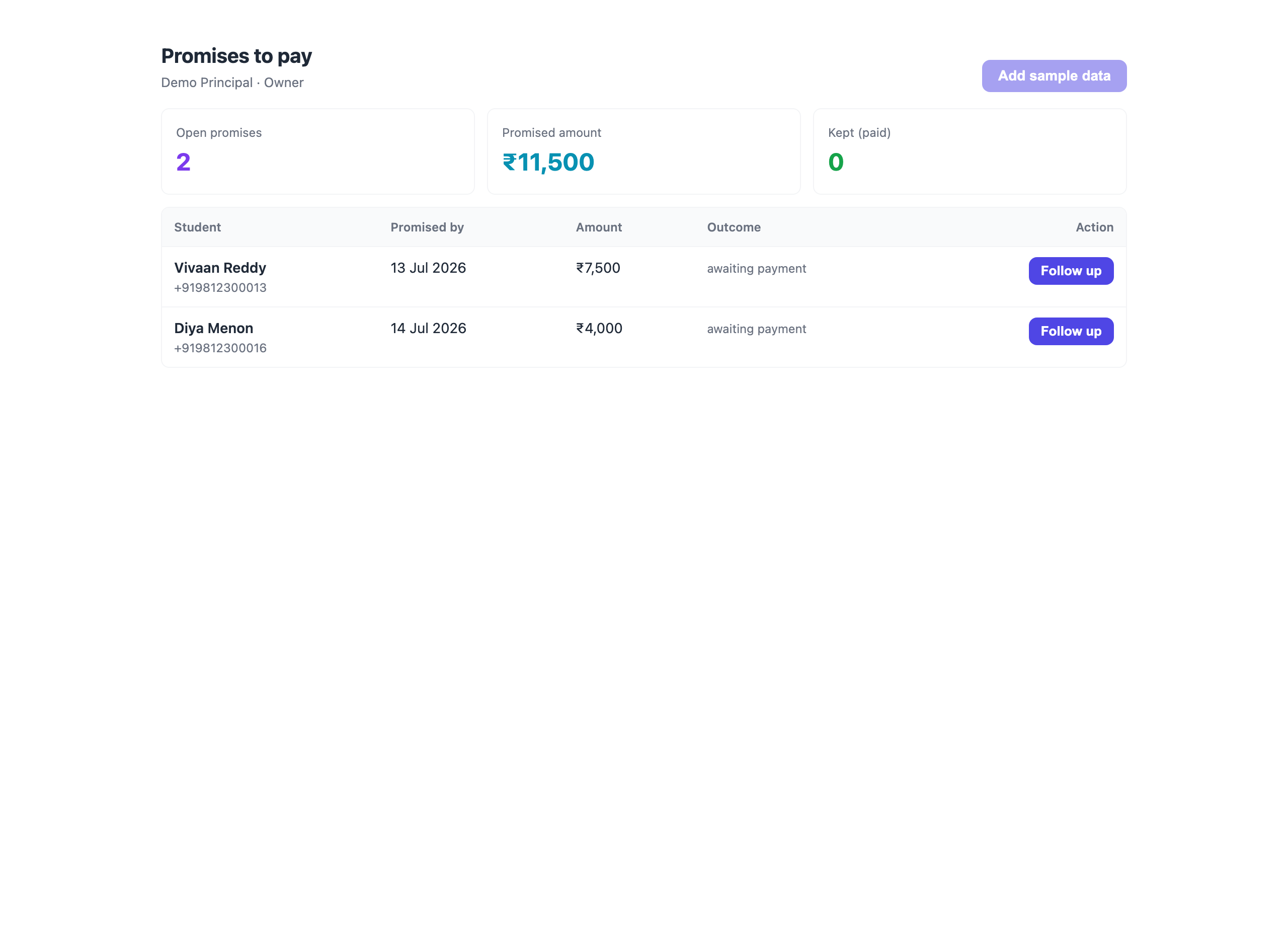Image resolution: width=1288 pixels, height=946 pixels.
Task: Click the ₹4,000 amount cell
Action: pos(599,328)
